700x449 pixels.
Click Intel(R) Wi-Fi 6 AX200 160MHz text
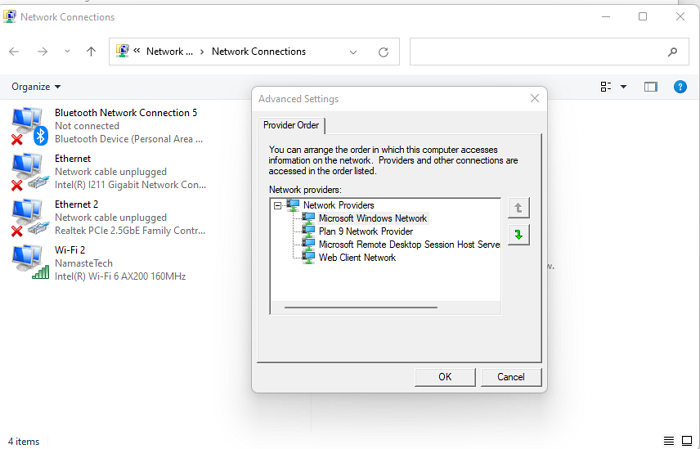tap(120, 276)
